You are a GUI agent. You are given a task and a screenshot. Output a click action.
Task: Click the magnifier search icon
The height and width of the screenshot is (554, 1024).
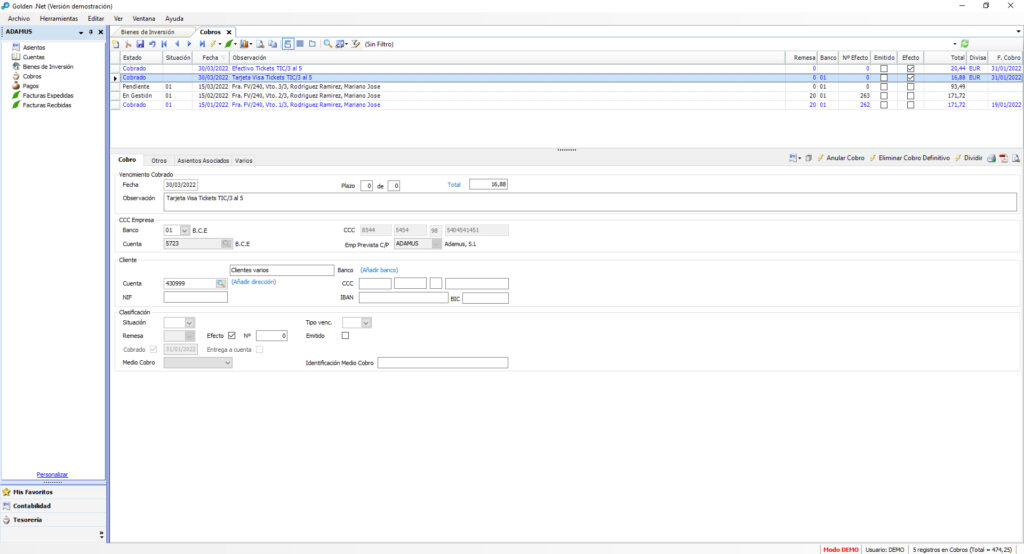328,44
